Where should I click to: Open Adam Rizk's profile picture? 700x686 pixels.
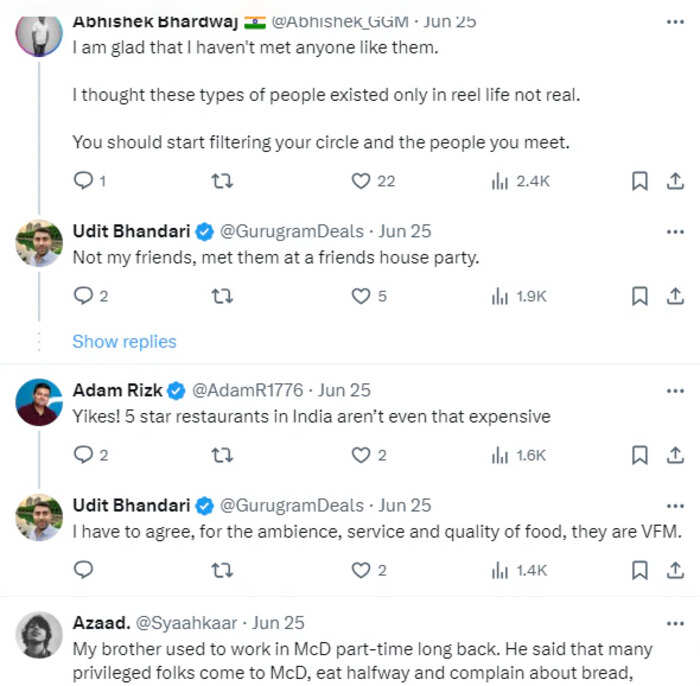pyautogui.click(x=39, y=402)
